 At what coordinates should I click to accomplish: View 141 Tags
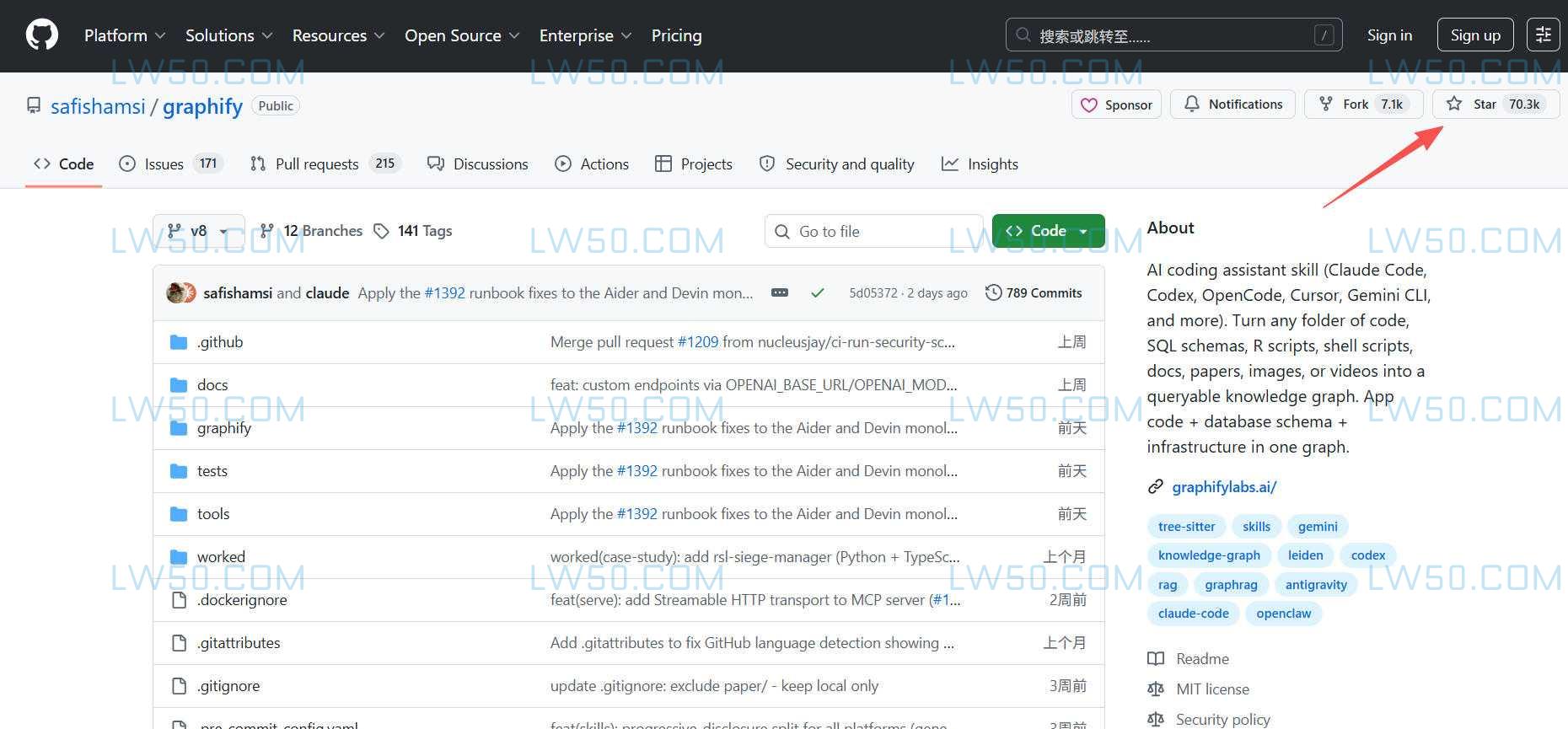tap(413, 231)
